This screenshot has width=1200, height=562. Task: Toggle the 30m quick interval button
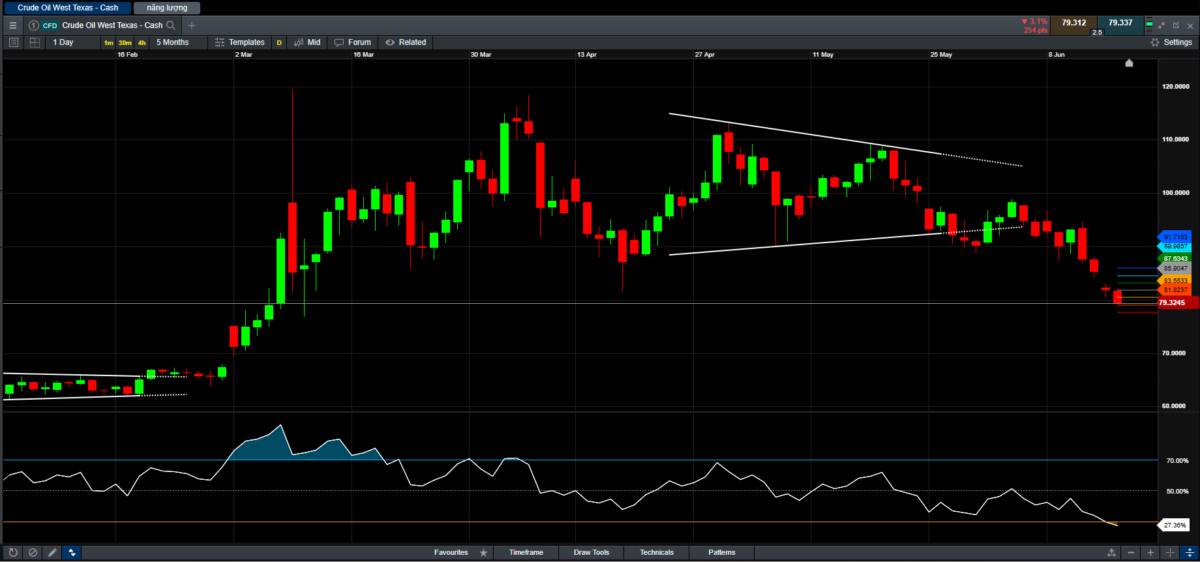click(x=125, y=42)
